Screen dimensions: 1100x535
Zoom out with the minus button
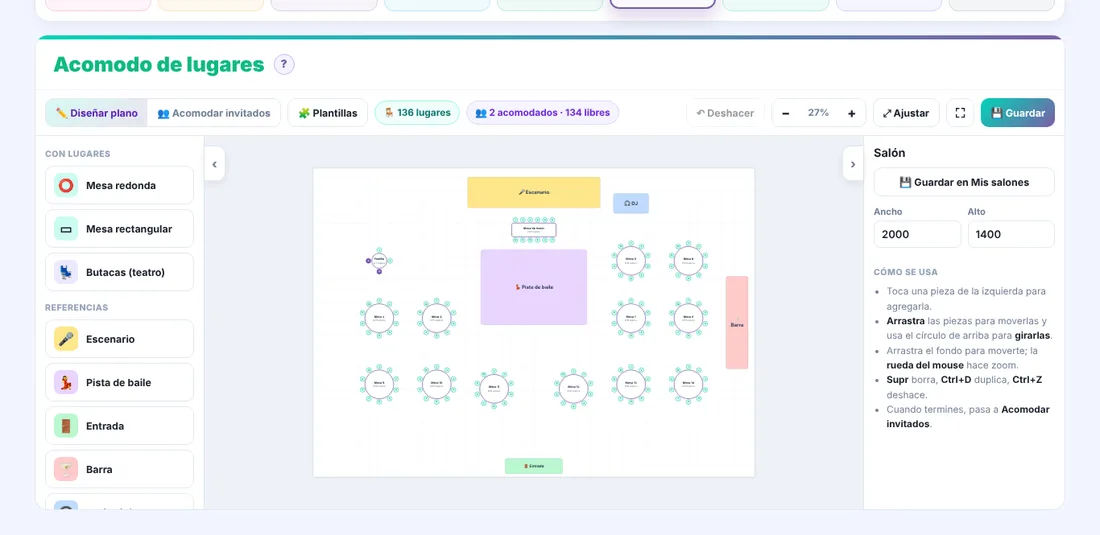click(x=786, y=113)
